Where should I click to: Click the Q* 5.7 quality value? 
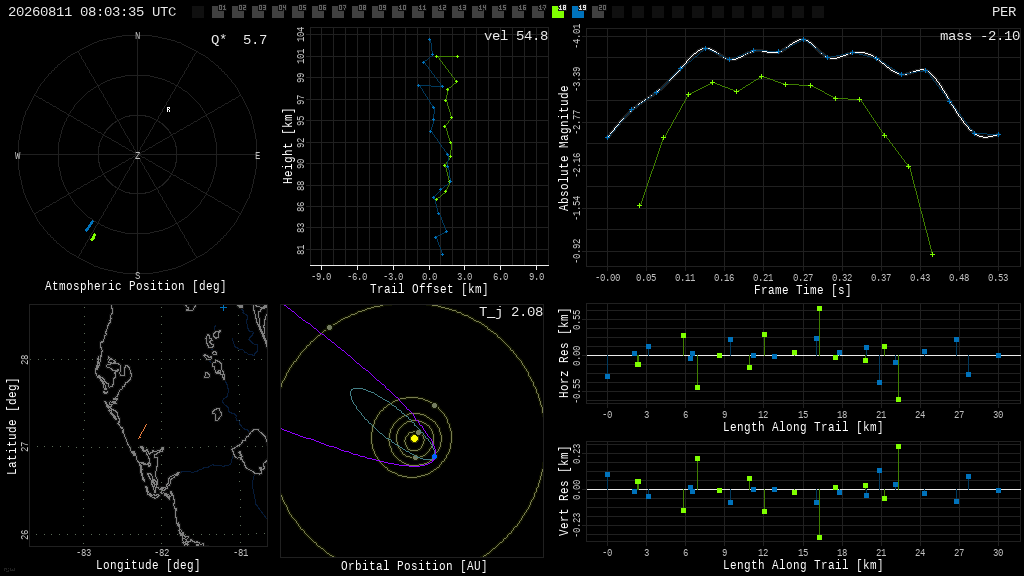pos(239,40)
